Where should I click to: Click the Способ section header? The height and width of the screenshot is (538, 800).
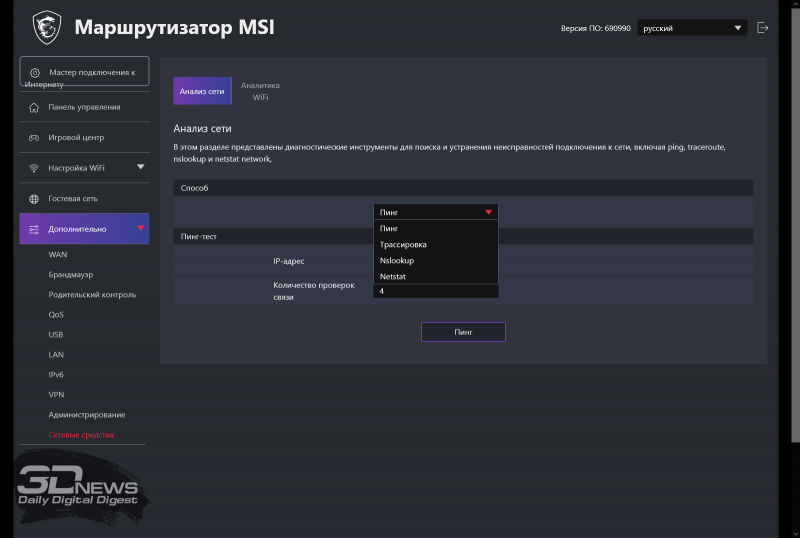[463, 188]
